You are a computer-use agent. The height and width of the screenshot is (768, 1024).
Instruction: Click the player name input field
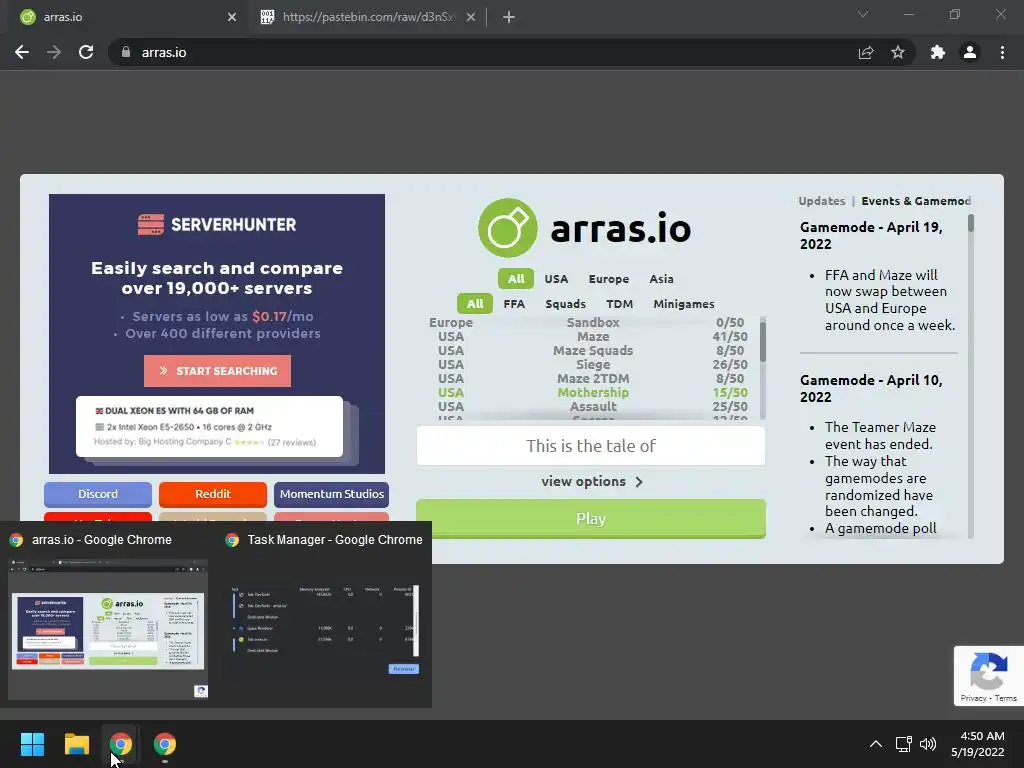(590, 446)
